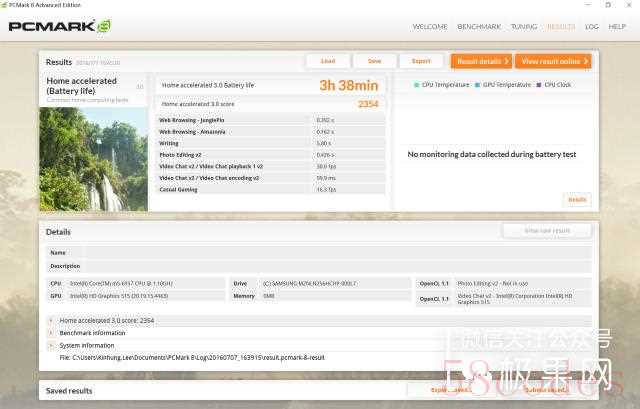Go to the Tuning tab
Viewport: 640px width, 409px height.
pyautogui.click(x=523, y=27)
